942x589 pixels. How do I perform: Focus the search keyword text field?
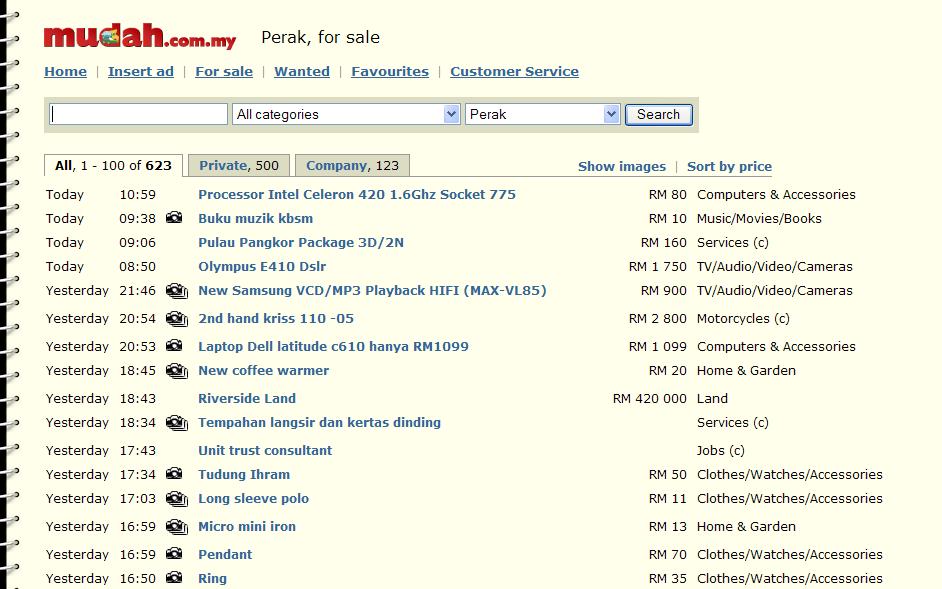click(x=138, y=114)
